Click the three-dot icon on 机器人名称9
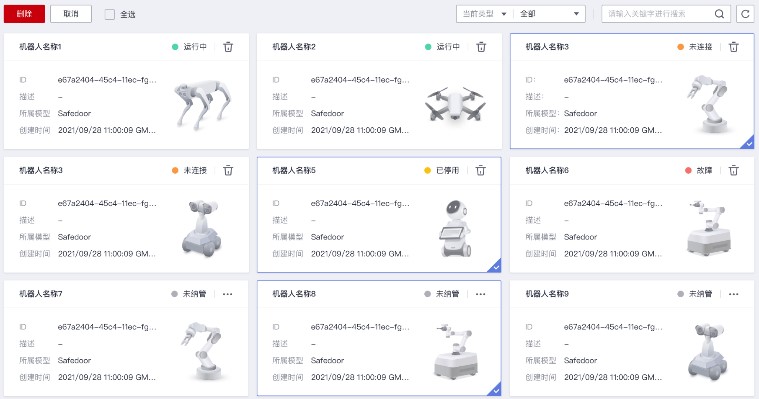This screenshot has width=759, height=399. click(x=733, y=294)
